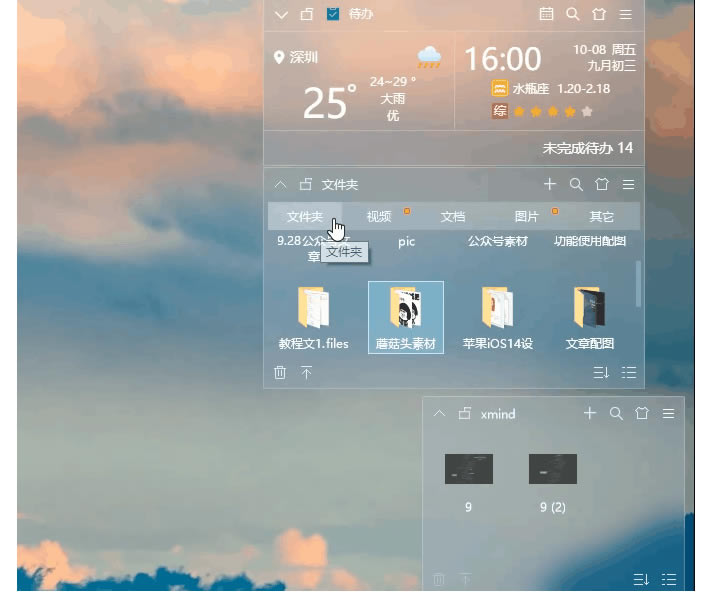Open the 待办 panel hamburger menu
The height and width of the screenshot is (599, 705).
pyautogui.click(x=625, y=15)
